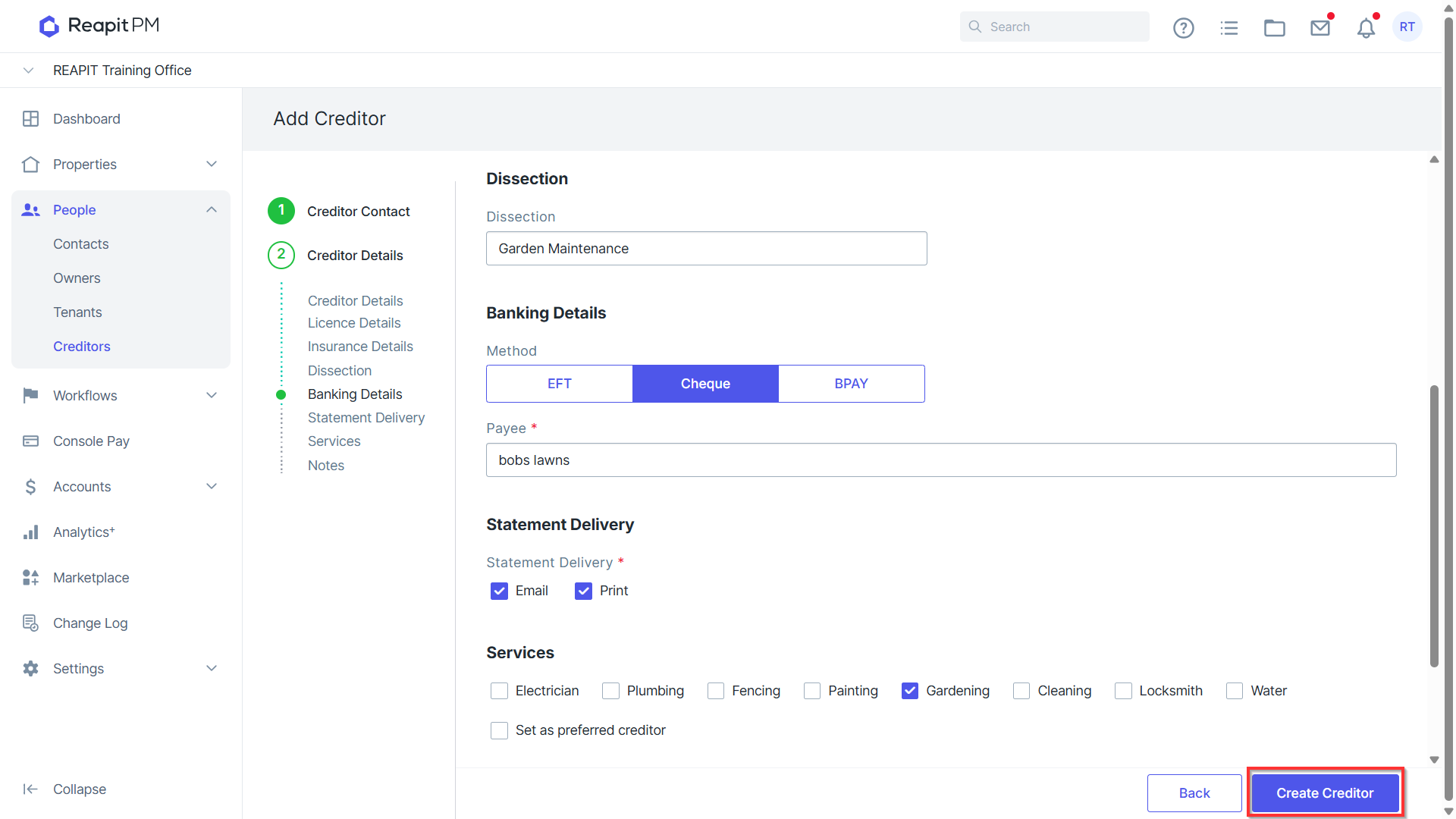Open the mail inbox icon
Viewport: 1456px width, 819px height.
[x=1320, y=28]
